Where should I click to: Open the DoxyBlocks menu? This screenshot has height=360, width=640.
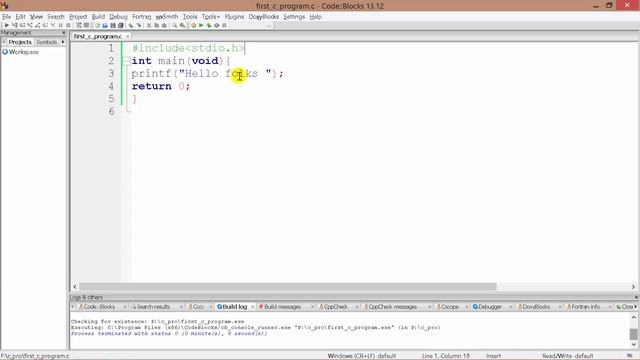point(264,17)
